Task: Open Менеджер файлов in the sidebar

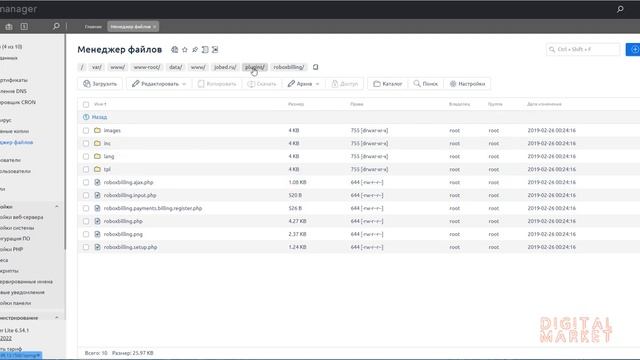Action: (x=16, y=142)
